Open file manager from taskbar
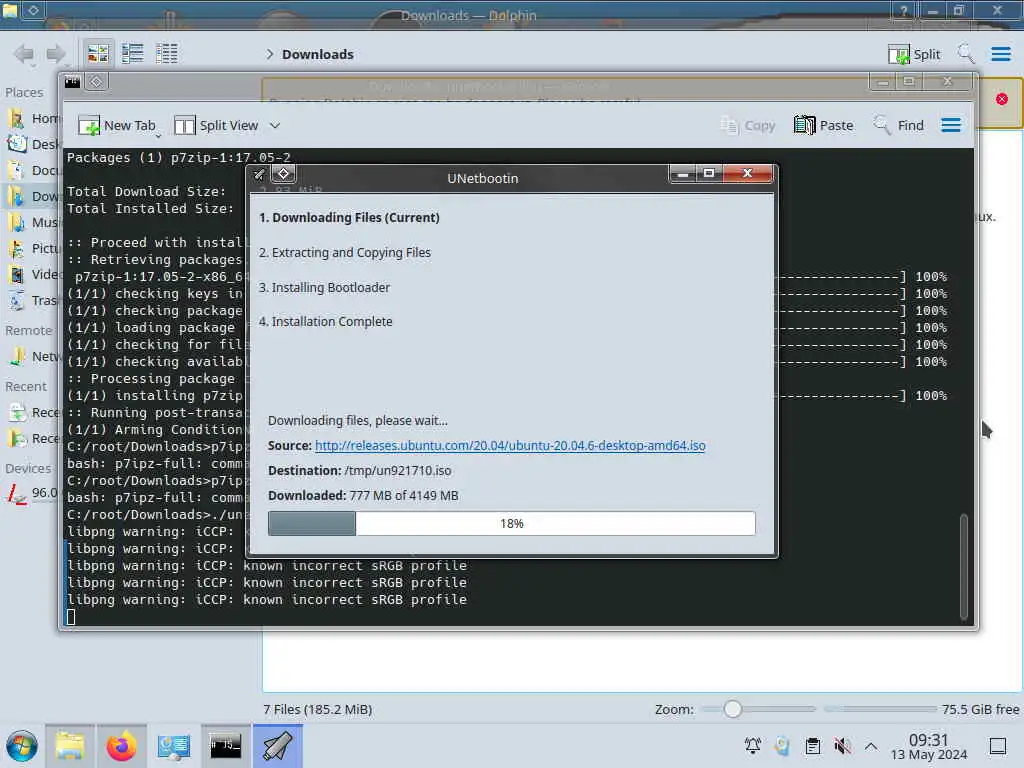This screenshot has height=768, width=1024. coord(70,746)
